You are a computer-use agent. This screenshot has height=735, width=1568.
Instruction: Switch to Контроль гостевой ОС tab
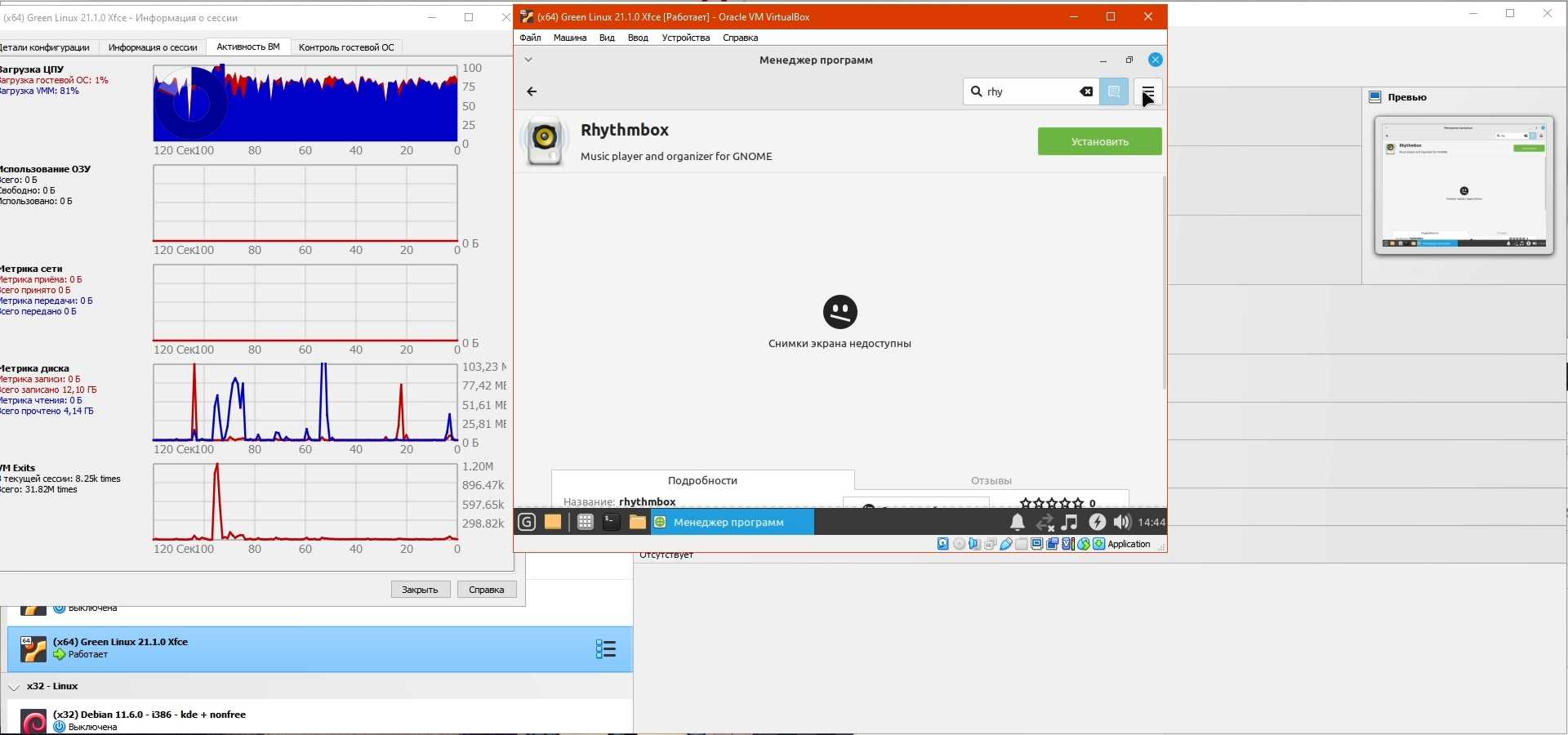[346, 47]
